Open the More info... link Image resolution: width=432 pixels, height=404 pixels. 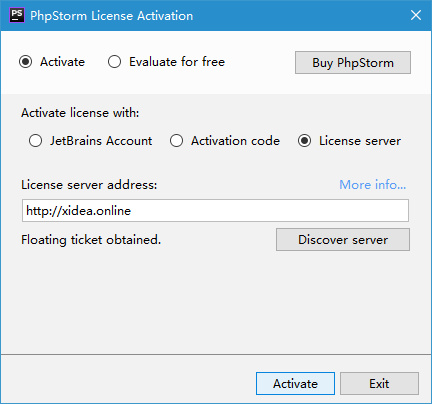pos(373,185)
